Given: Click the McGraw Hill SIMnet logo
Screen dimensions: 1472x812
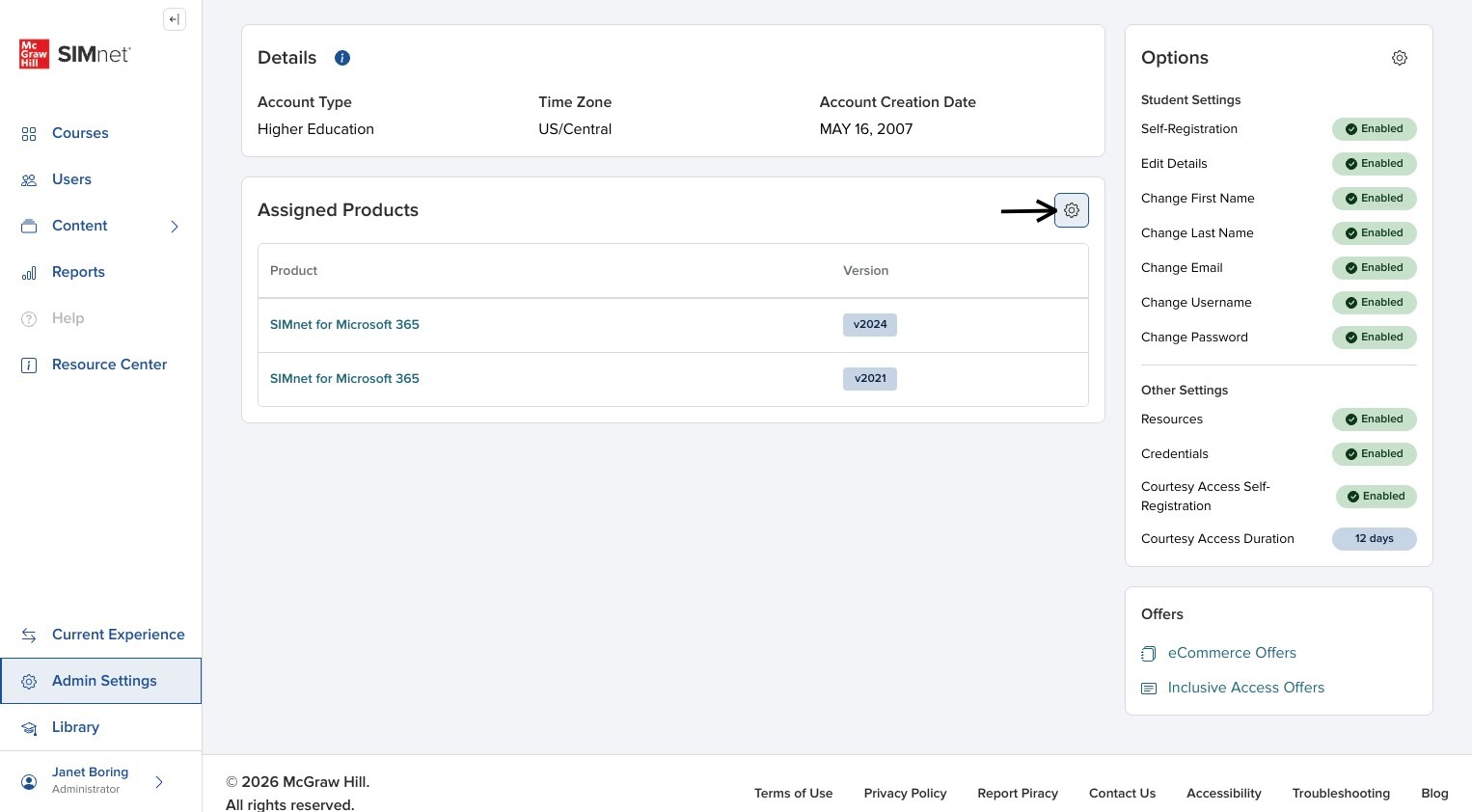Looking at the screenshot, I should pyautogui.click(x=75, y=54).
